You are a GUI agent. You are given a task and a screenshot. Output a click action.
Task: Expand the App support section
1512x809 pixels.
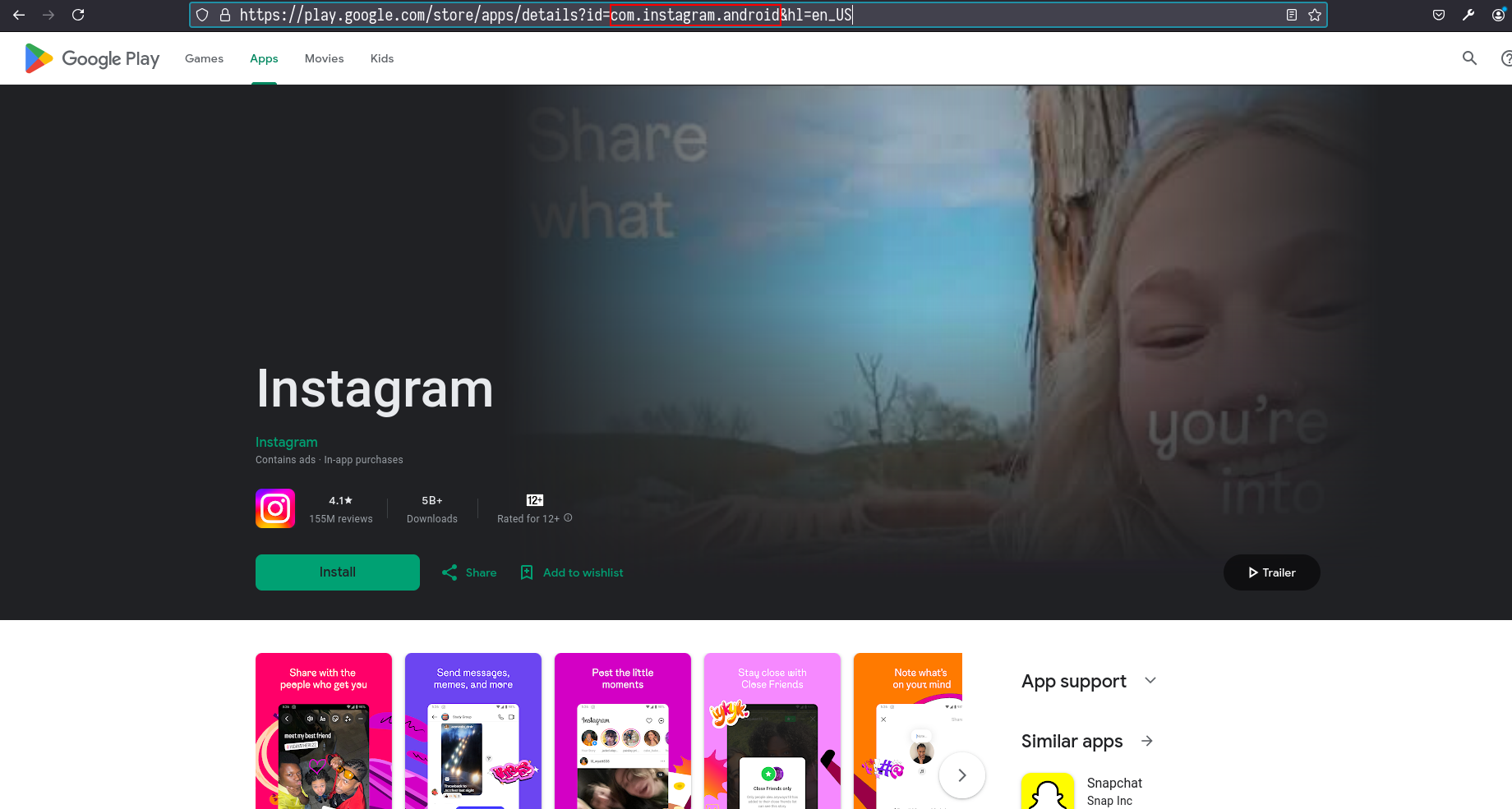1150,681
